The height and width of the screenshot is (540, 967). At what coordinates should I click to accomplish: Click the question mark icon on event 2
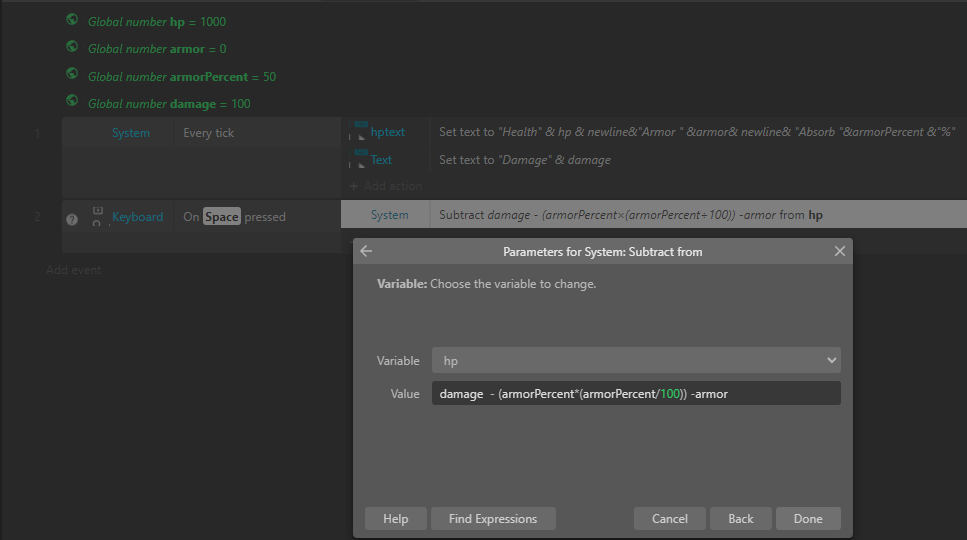tap(72, 219)
